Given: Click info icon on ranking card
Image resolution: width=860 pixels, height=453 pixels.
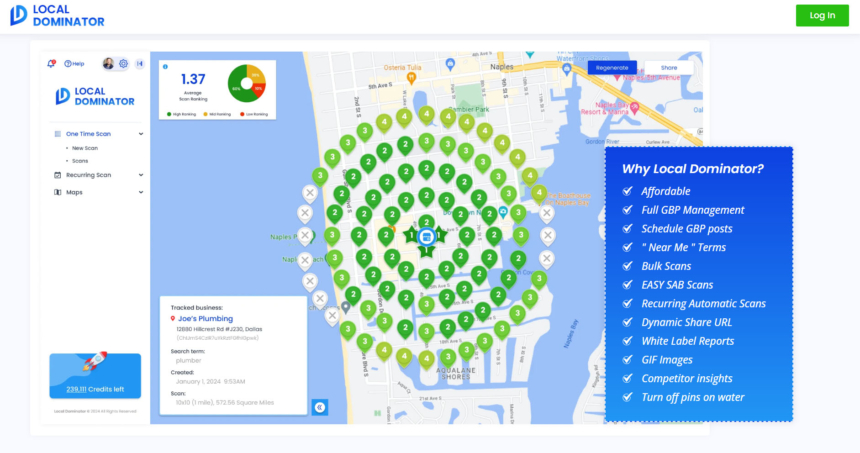Looking at the screenshot, I should [165, 67].
